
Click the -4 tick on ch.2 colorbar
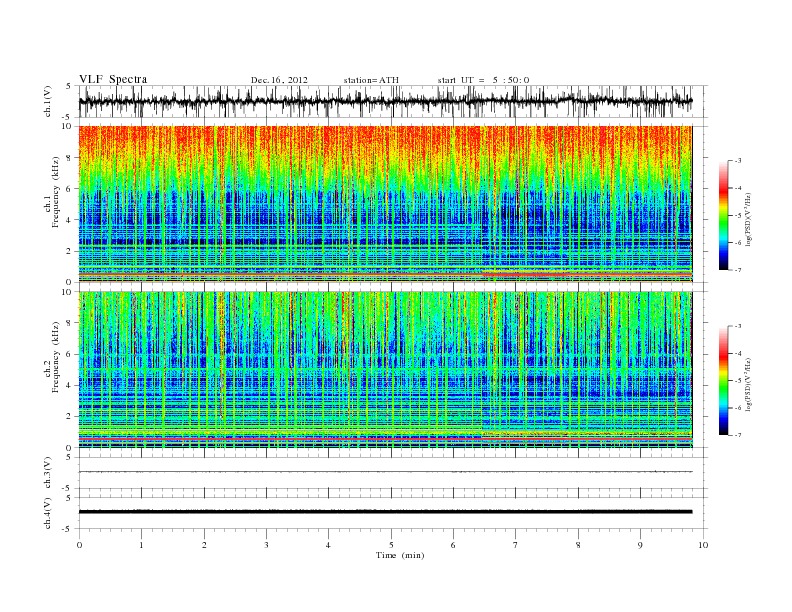pyautogui.click(x=737, y=353)
